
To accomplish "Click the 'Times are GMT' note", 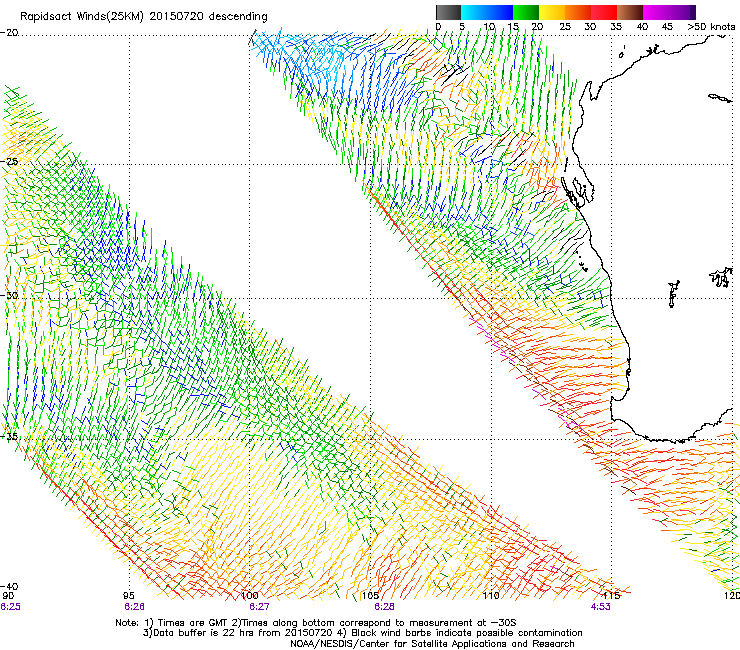I will click(x=195, y=623).
